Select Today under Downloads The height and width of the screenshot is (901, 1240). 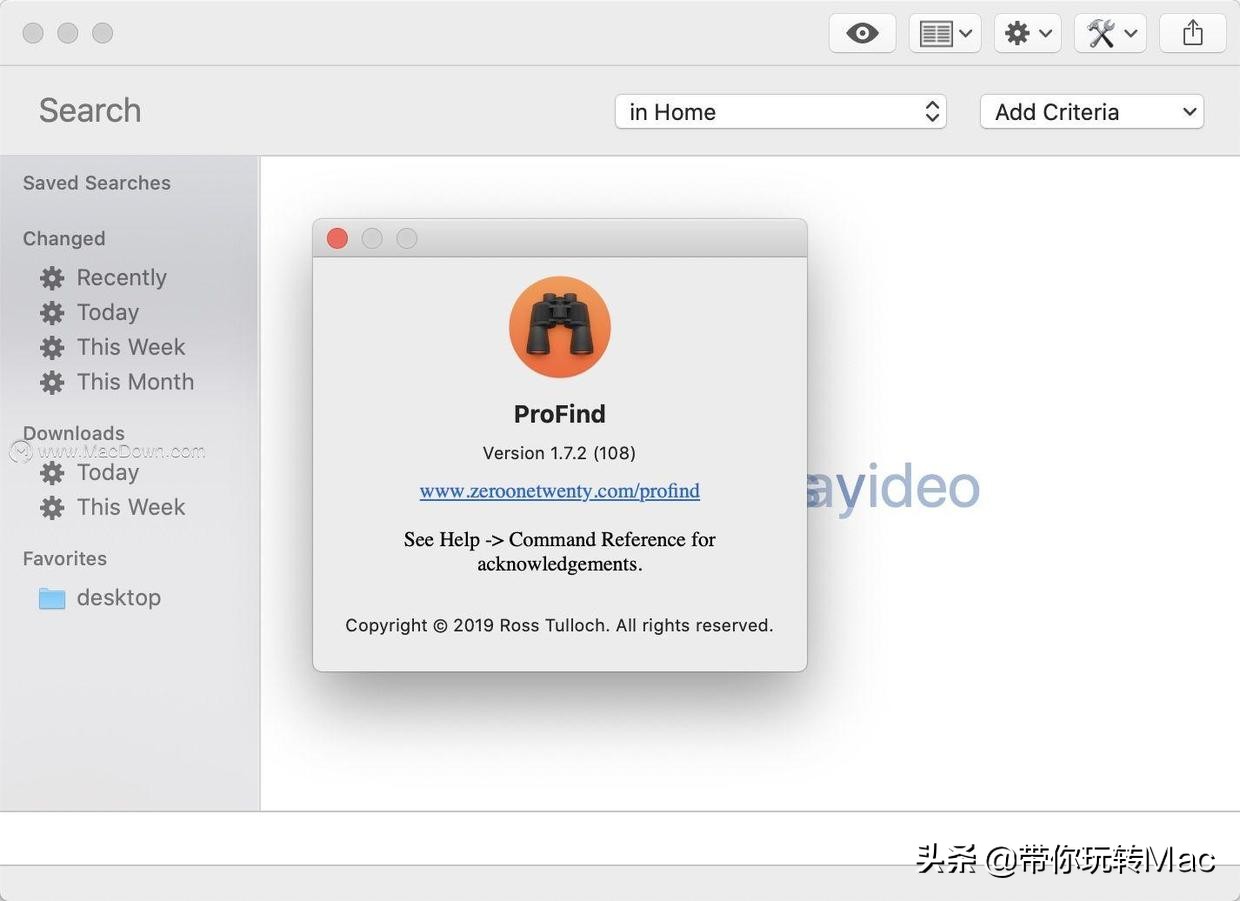pos(107,473)
